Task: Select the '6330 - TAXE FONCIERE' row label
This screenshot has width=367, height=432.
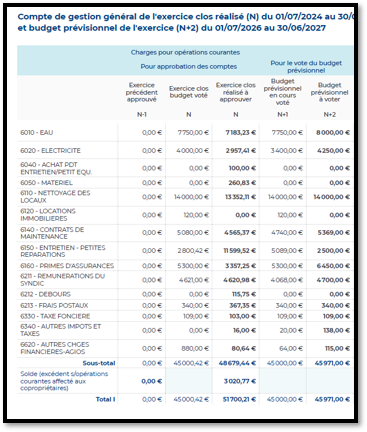Action: pyautogui.click(x=55, y=316)
